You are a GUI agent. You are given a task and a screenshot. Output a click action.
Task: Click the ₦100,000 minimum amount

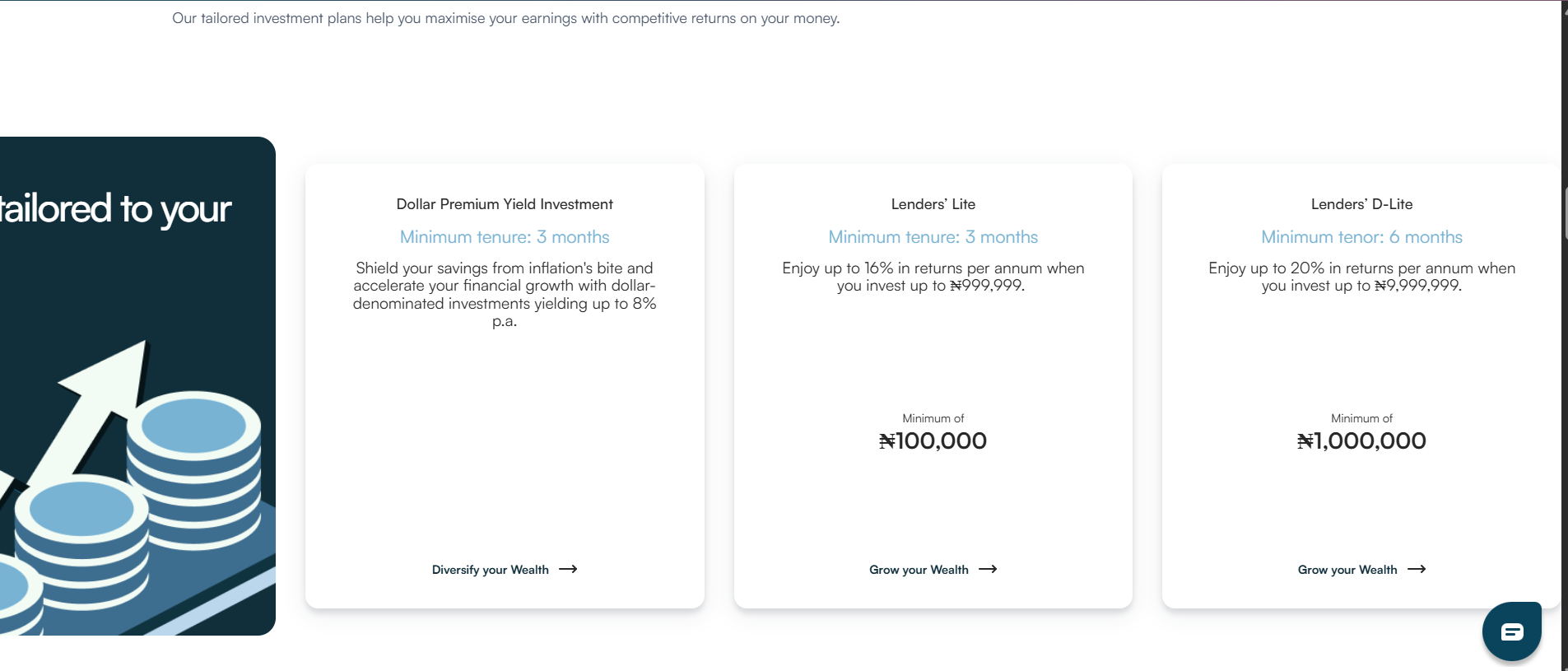(x=933, y=441)
